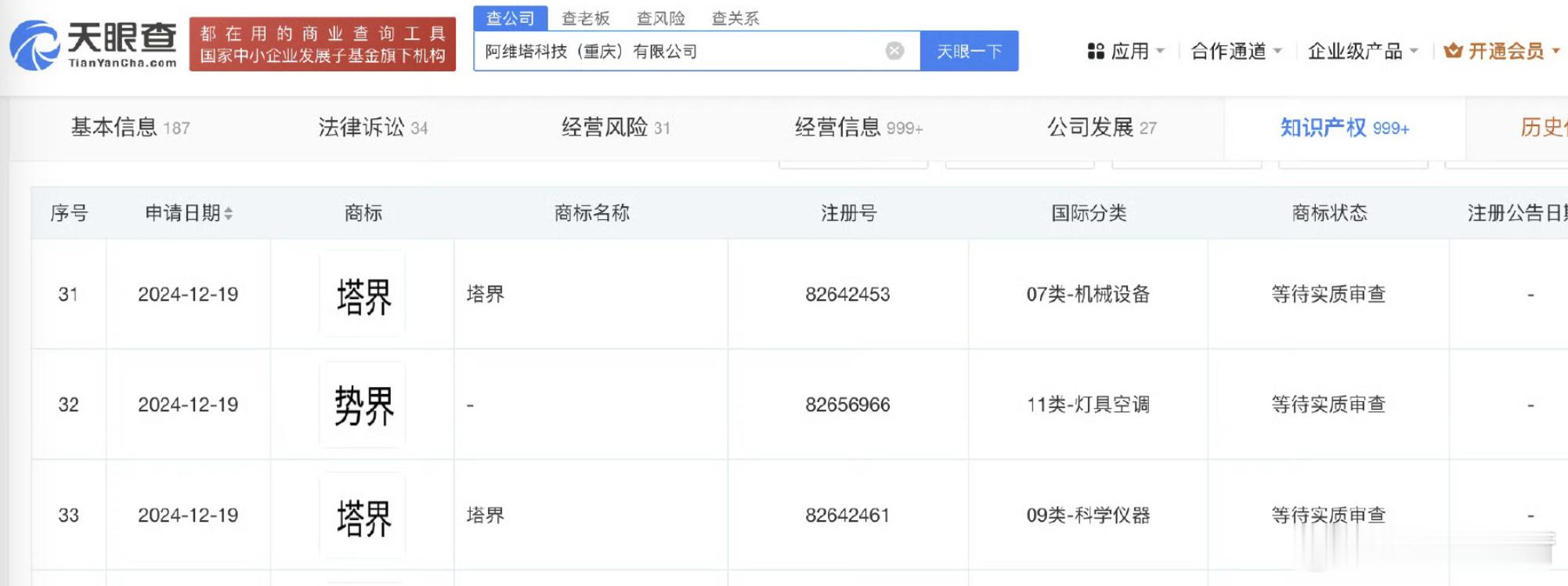Click the date 2024-12-19 in row 33

pyautogui.click(x=188, y=515)
